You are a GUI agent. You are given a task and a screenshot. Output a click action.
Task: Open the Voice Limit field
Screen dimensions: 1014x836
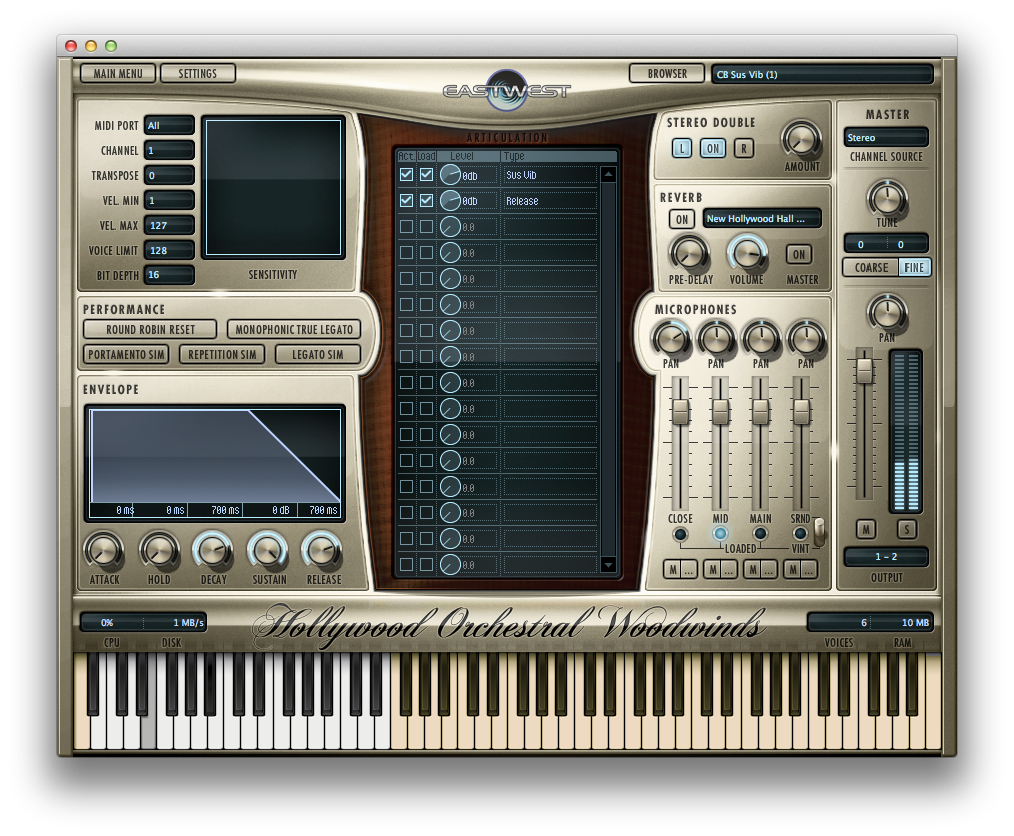[169, 250]
